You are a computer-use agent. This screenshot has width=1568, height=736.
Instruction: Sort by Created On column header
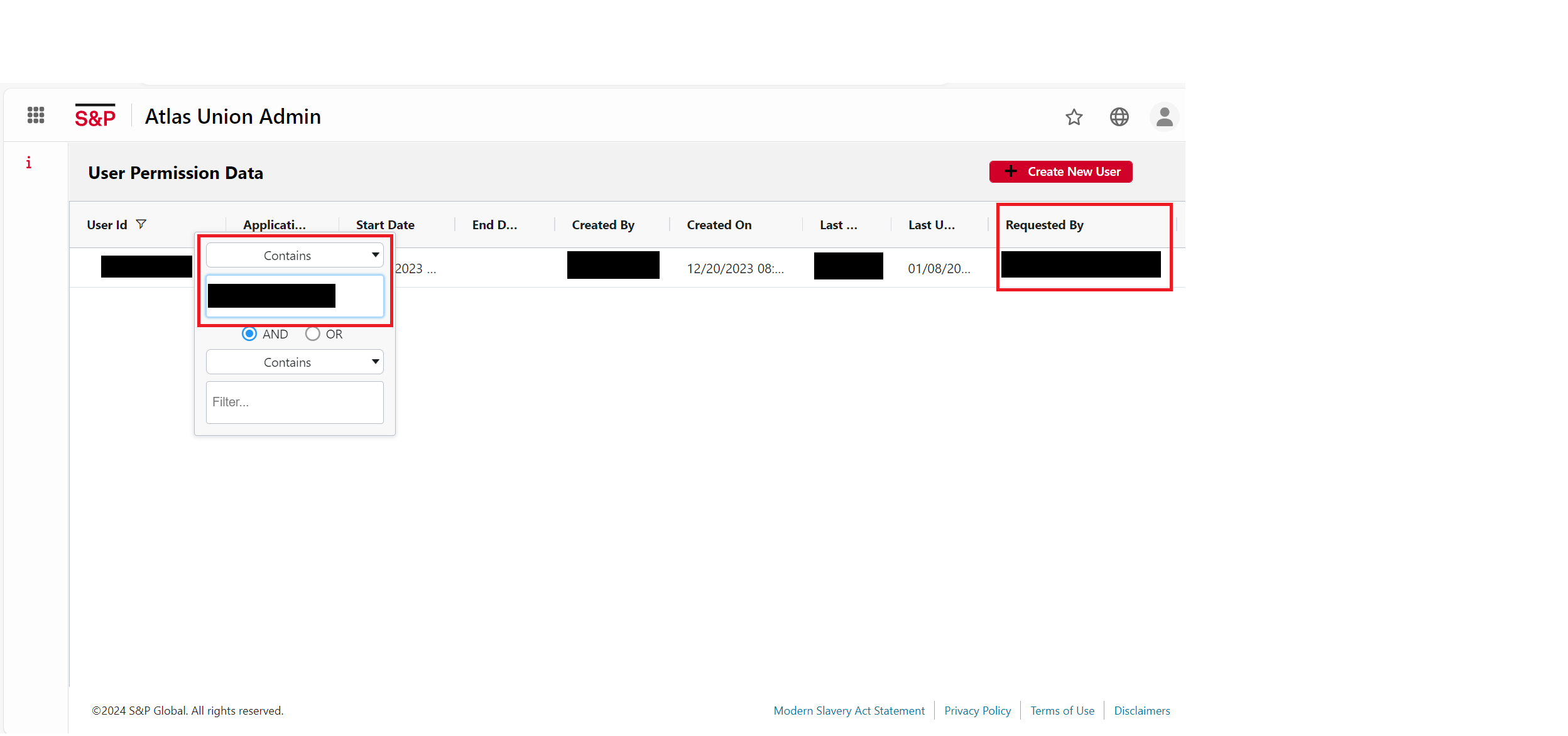tap(719, 225)
